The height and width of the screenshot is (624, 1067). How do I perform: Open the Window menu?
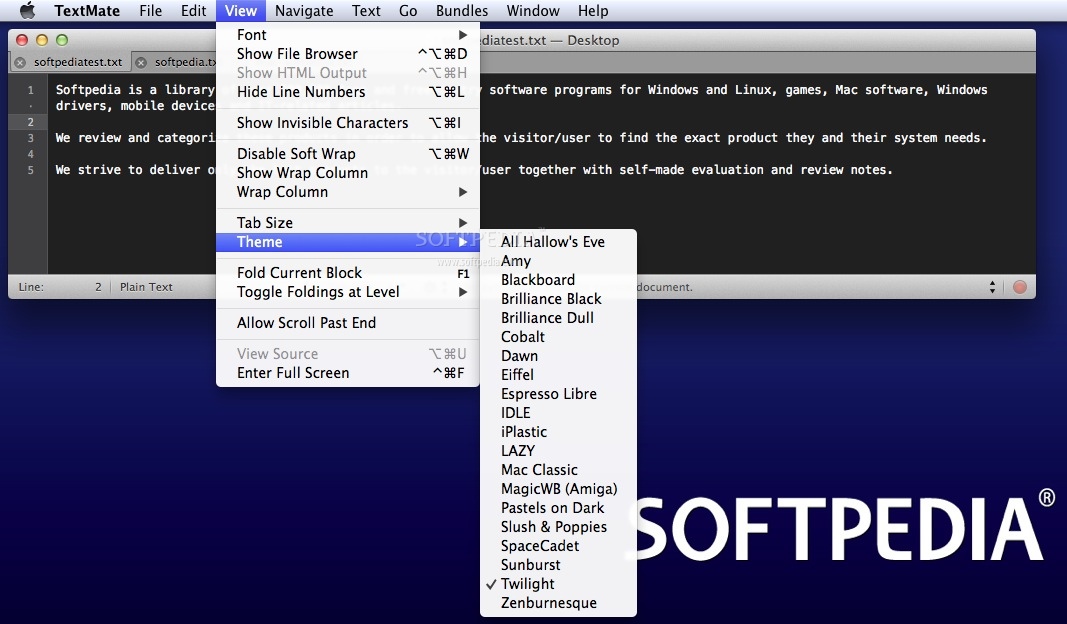533,11
